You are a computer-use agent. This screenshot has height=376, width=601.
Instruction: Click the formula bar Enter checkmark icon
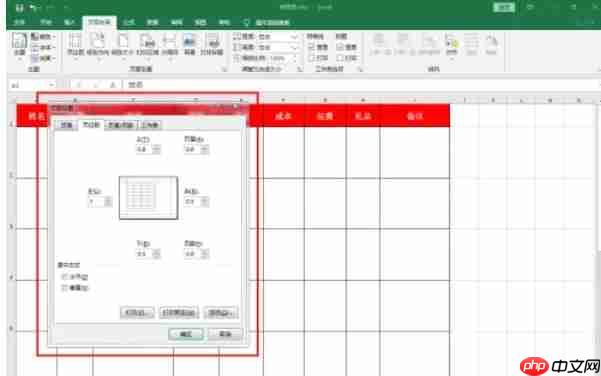[96, 85]
